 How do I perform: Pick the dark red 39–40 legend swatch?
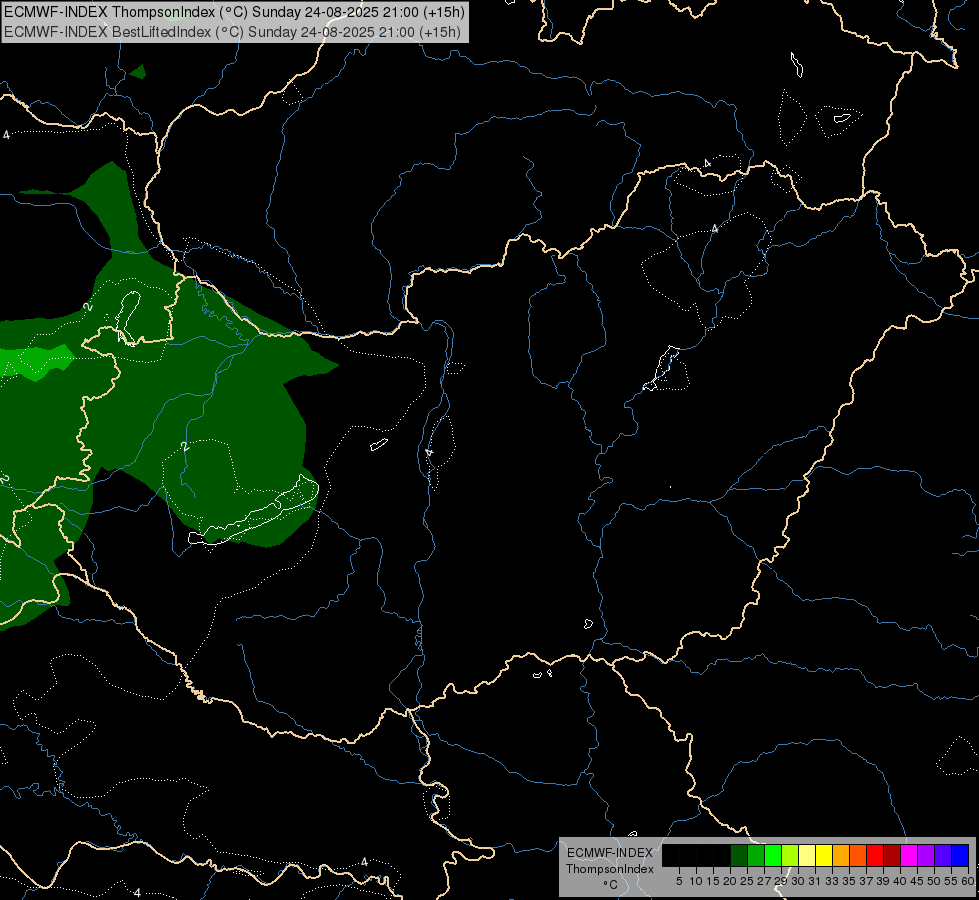point(892,855)
